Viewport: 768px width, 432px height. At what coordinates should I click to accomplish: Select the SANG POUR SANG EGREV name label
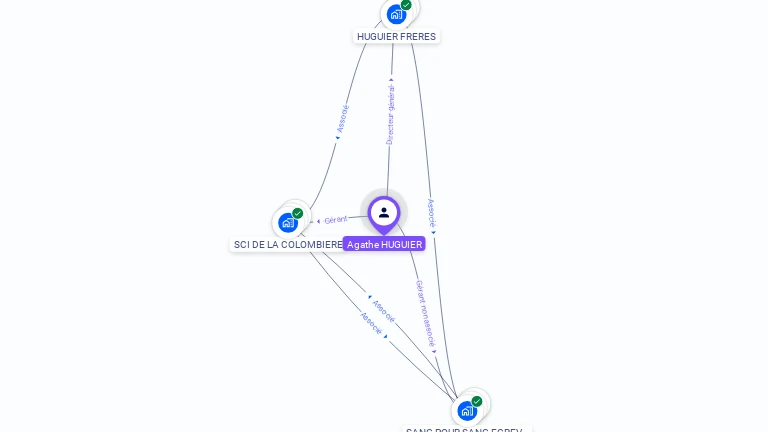464,430
